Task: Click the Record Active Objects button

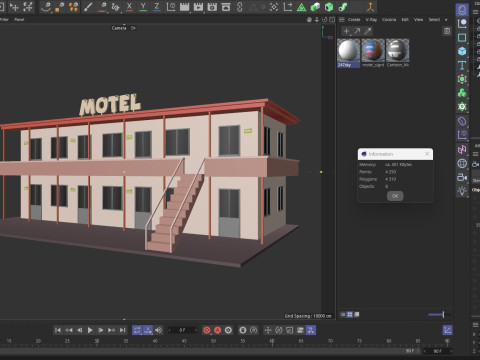Action: click(207, 330)
